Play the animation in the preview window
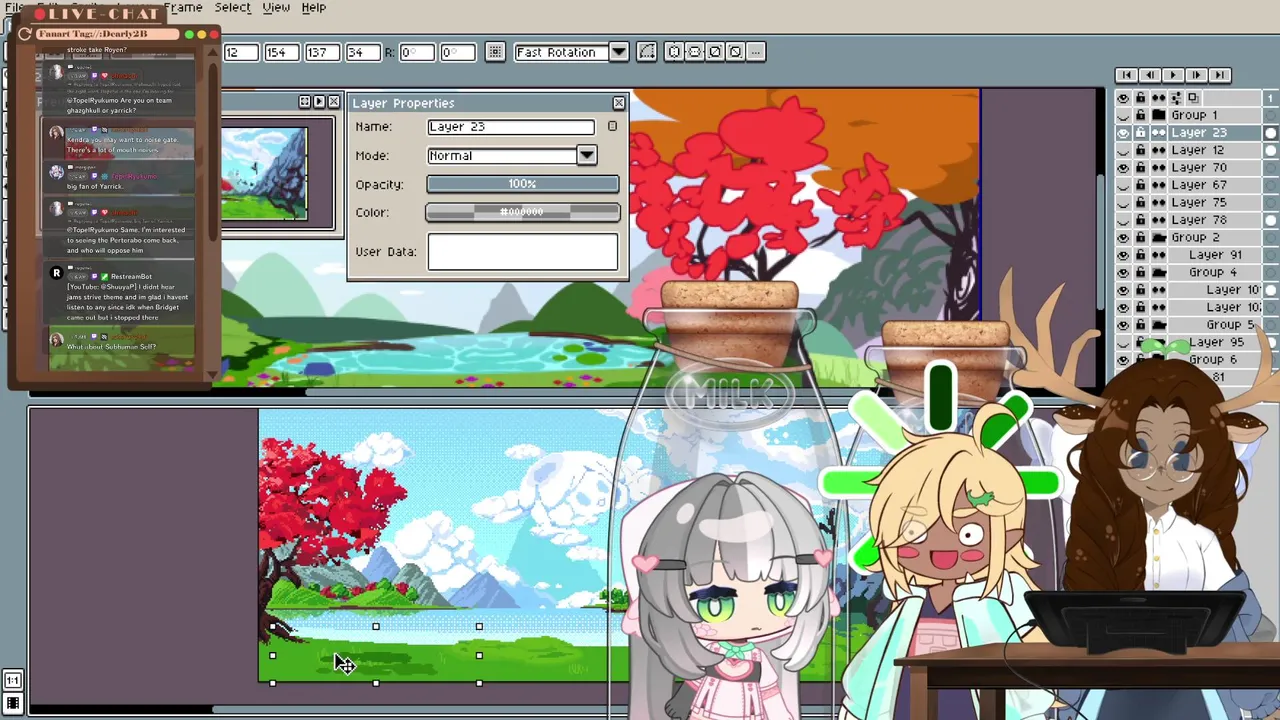Image resolution: width=1280 pixels, height=720 pixels. click(x=319, y=102)
